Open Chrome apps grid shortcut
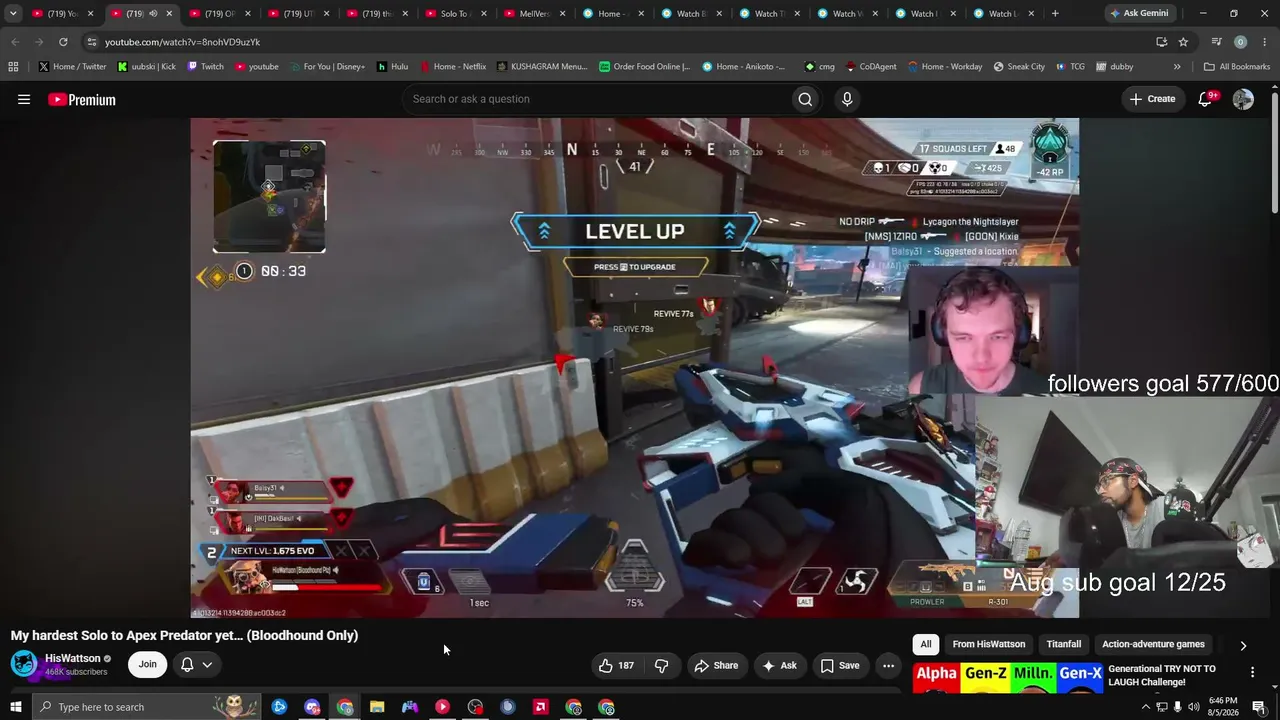 [13, 67]
